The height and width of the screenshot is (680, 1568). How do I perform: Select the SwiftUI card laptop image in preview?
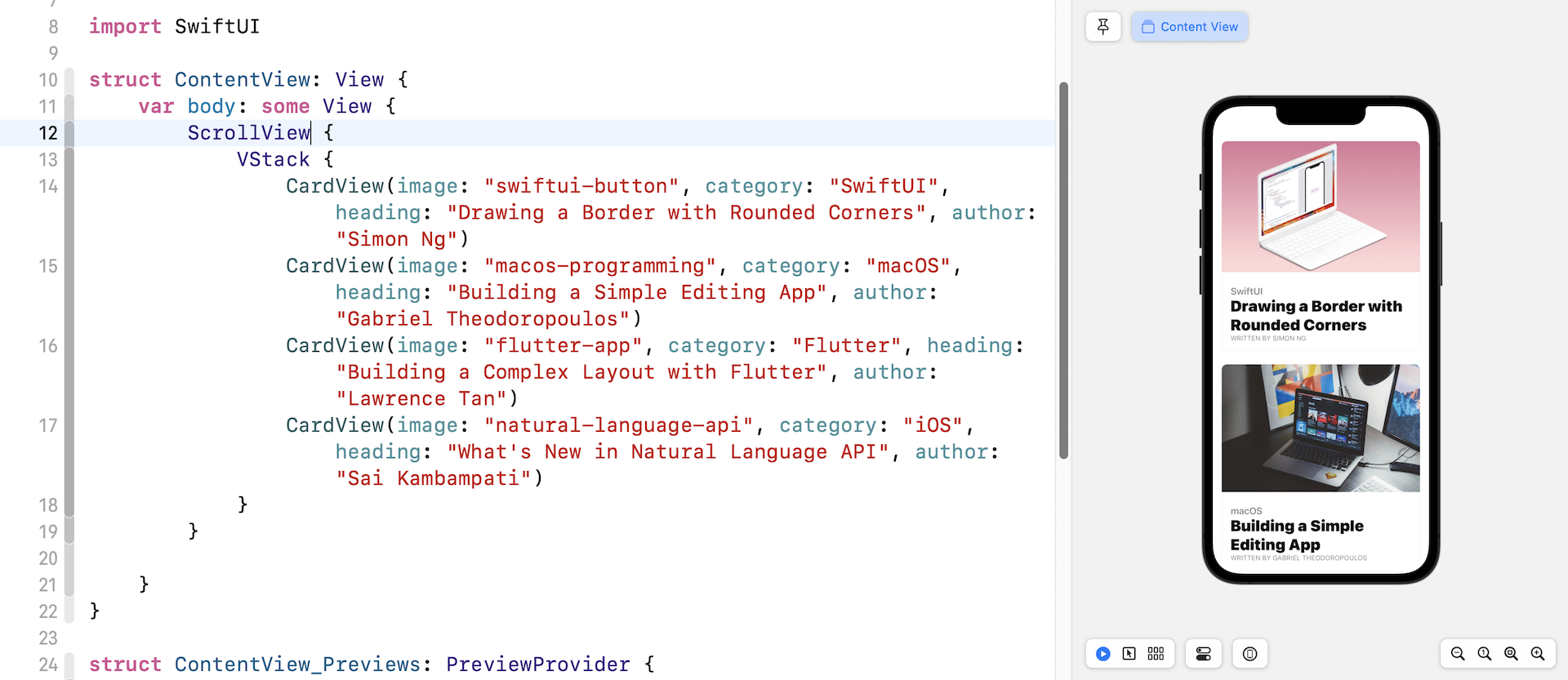[x=1321, y=207]
